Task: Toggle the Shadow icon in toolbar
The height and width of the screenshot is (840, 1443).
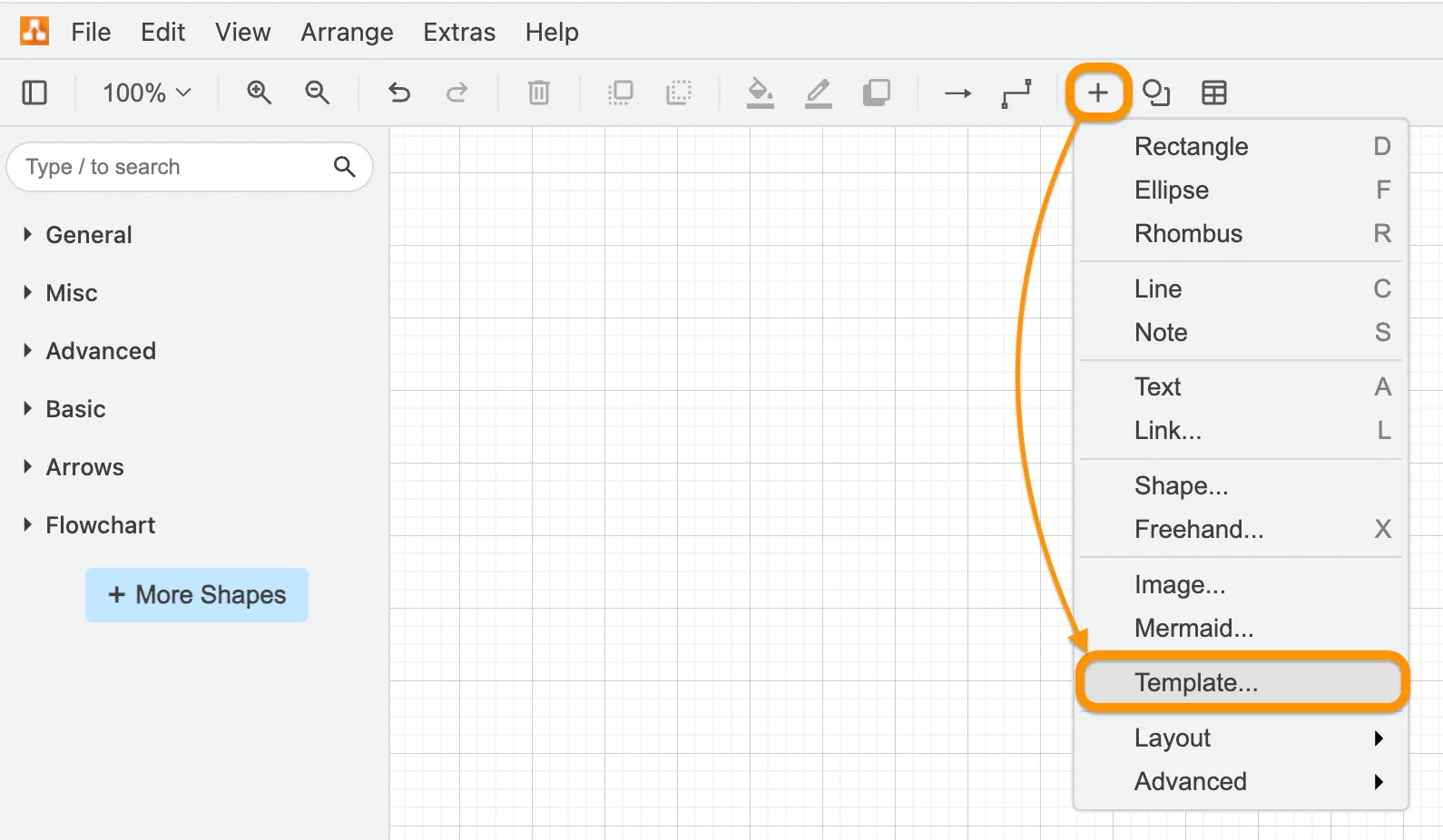Action: tap(876, 93)
